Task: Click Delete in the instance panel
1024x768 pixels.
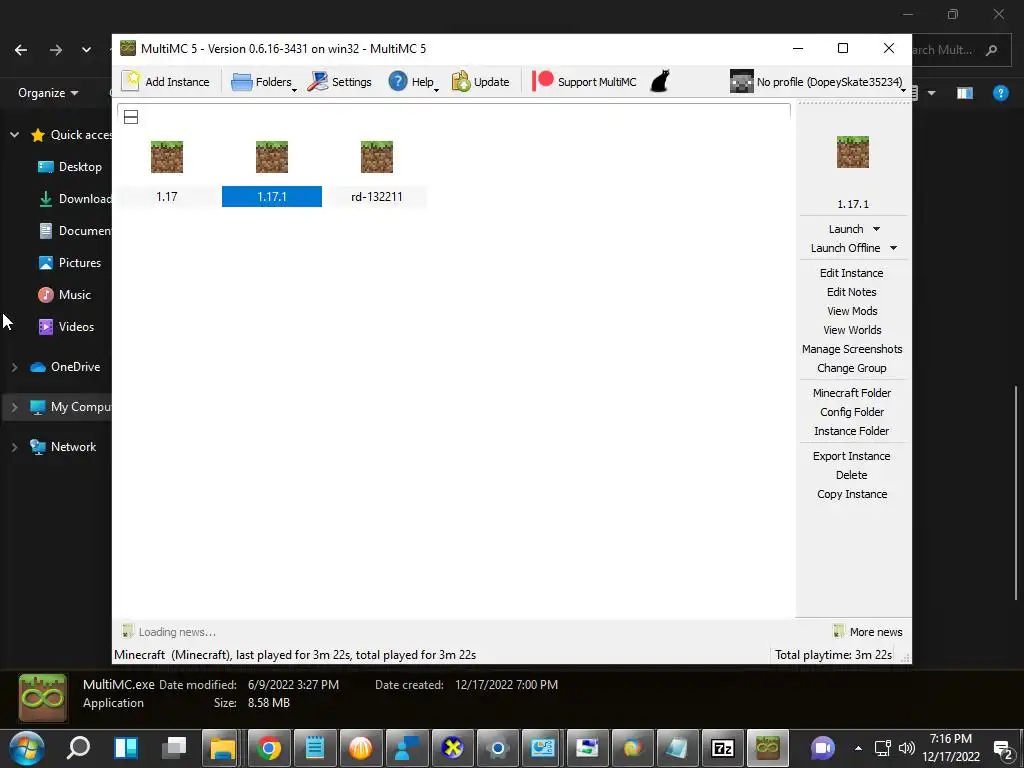Action: point(852,475)
